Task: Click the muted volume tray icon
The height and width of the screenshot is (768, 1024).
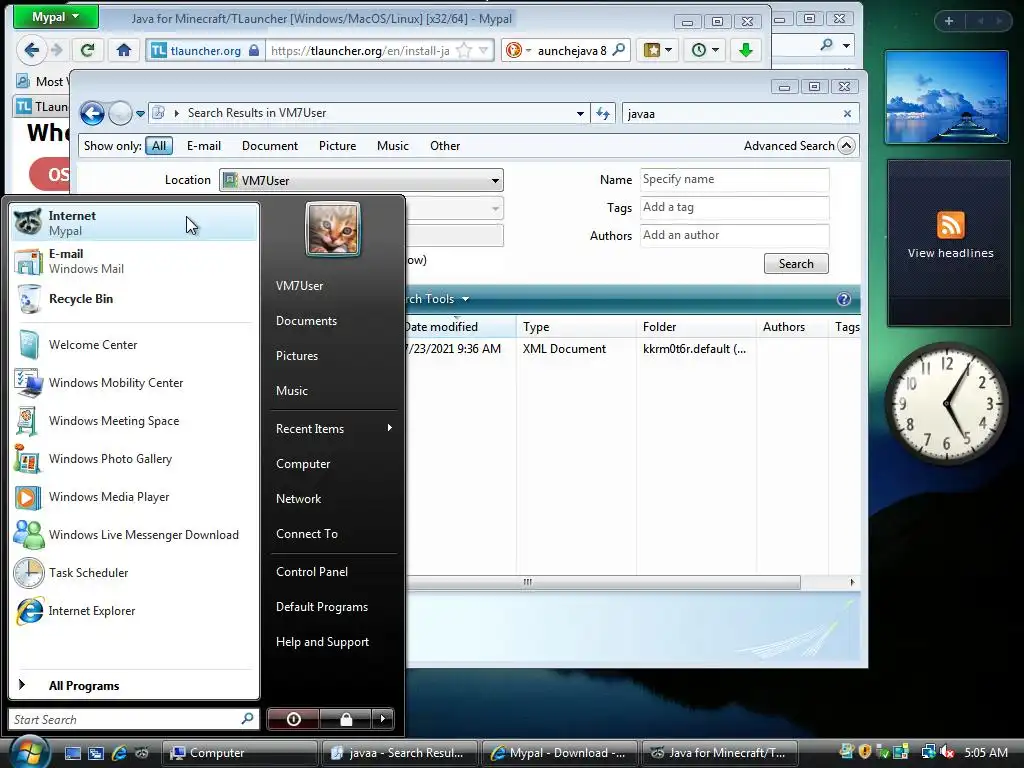Action: coord(948,752)
